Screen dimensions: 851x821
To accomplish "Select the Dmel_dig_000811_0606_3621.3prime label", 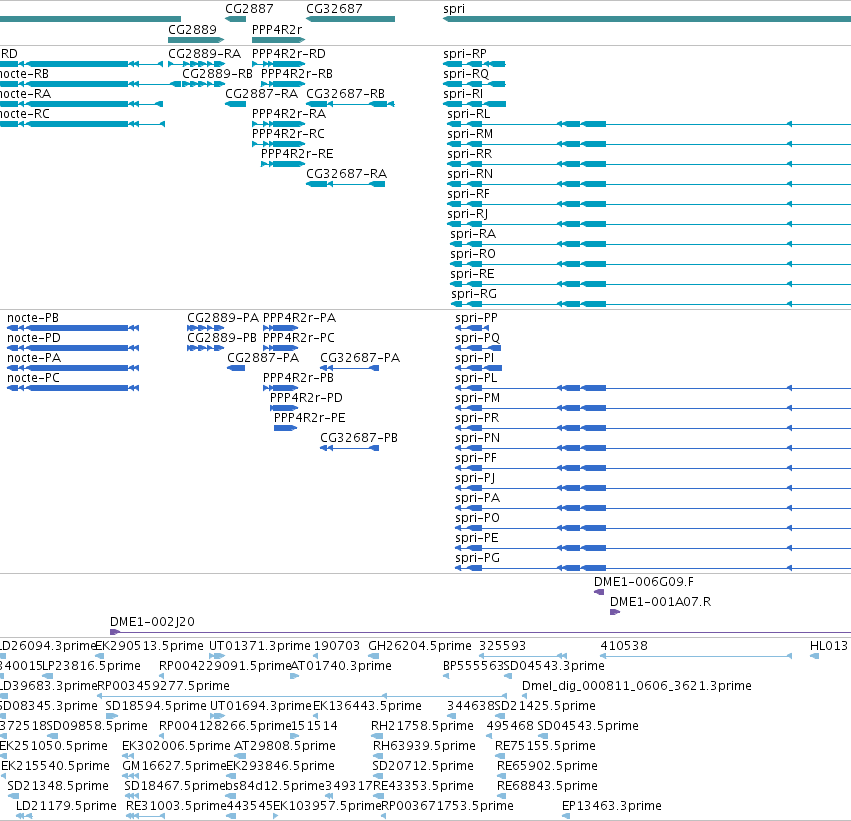I will [637, 686].
